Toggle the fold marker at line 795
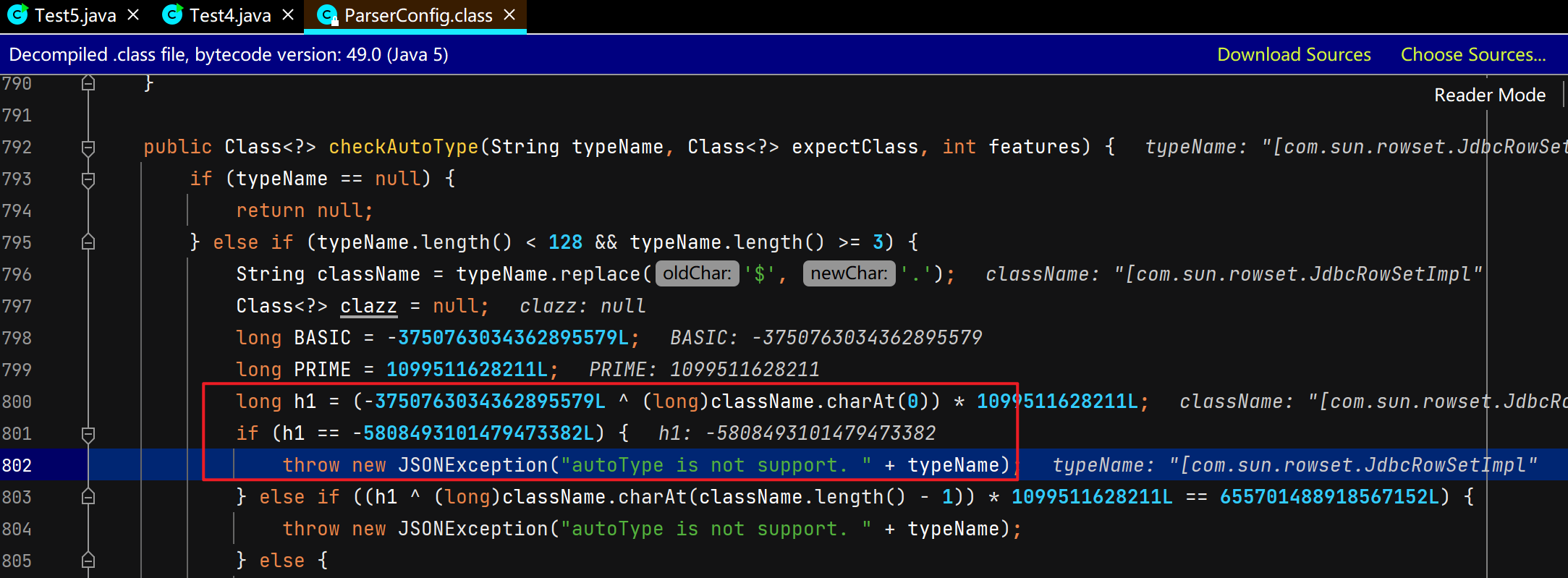The image size is (1568, 578). pos(88,242)
